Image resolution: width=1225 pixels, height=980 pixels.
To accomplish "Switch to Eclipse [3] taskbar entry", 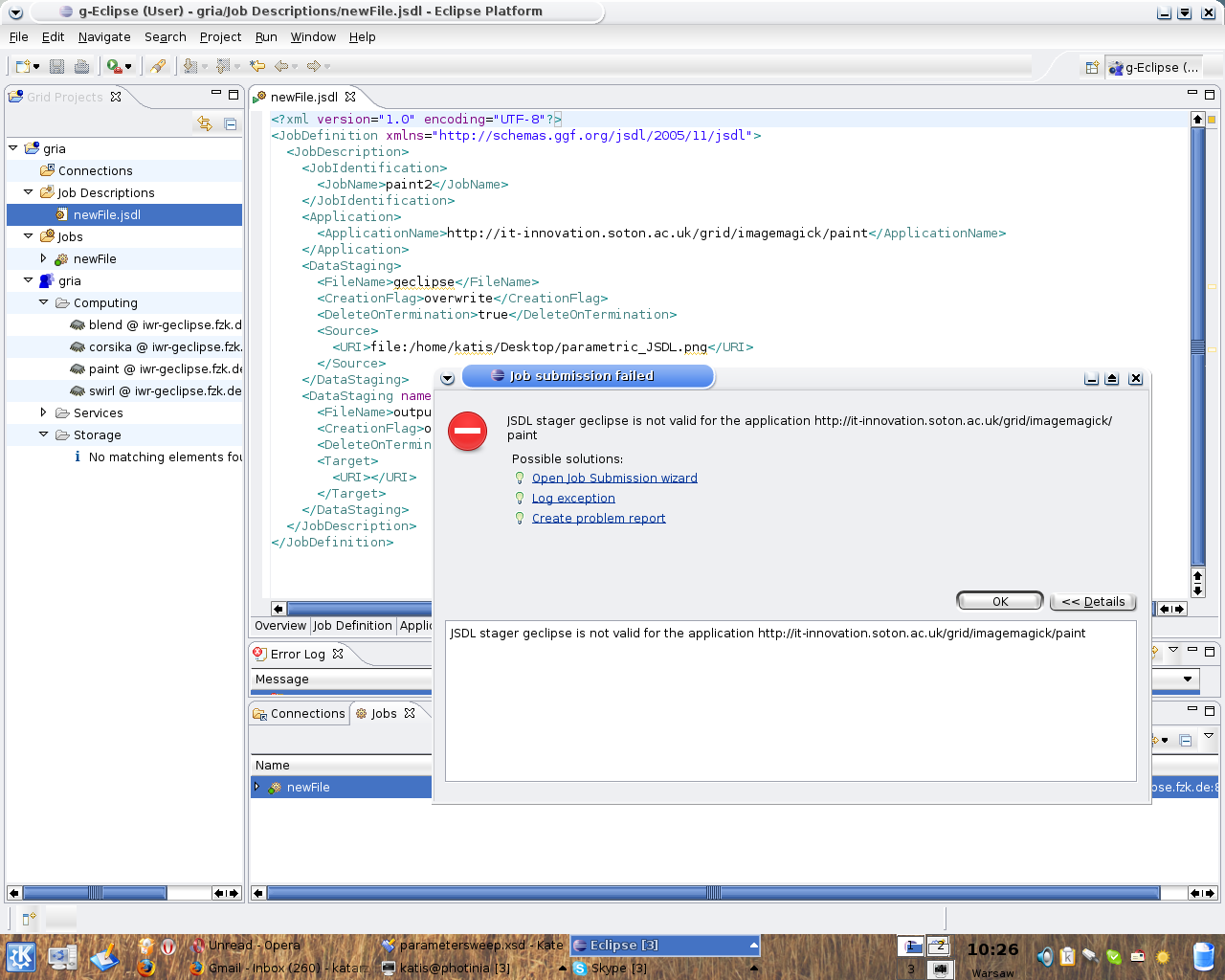I will (x=665, y=945).
